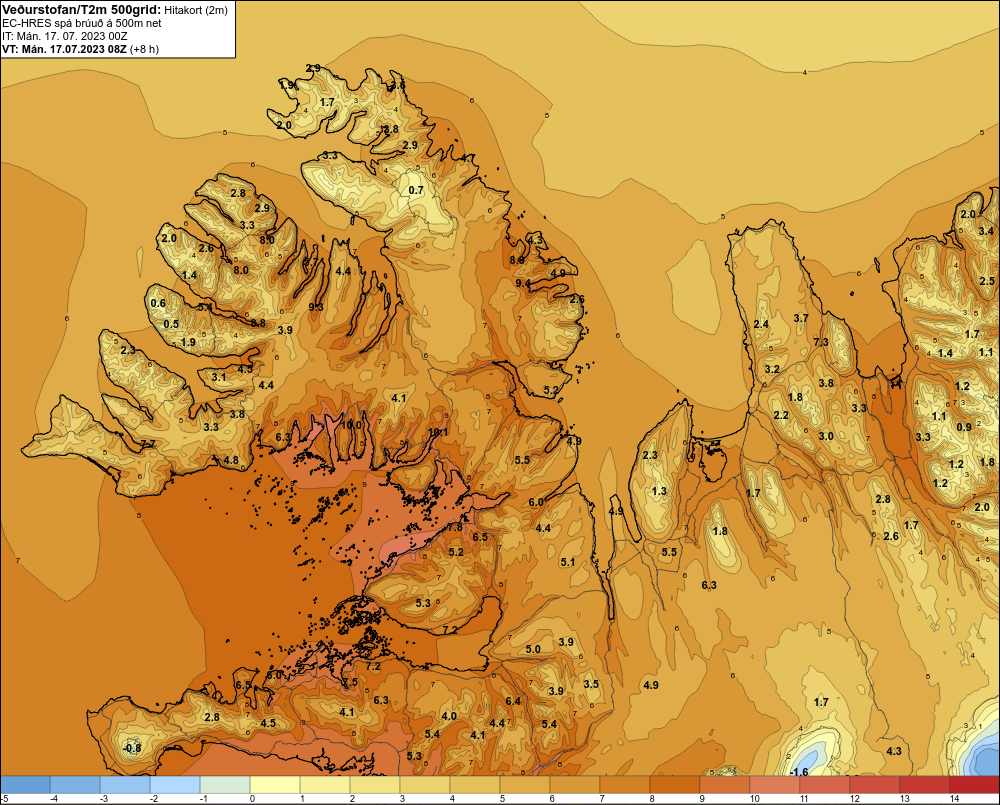This screenshot has height=805, width=1000.
Task: Click the temperature value 2.4 on the map
Action: [x=761, y=324]
